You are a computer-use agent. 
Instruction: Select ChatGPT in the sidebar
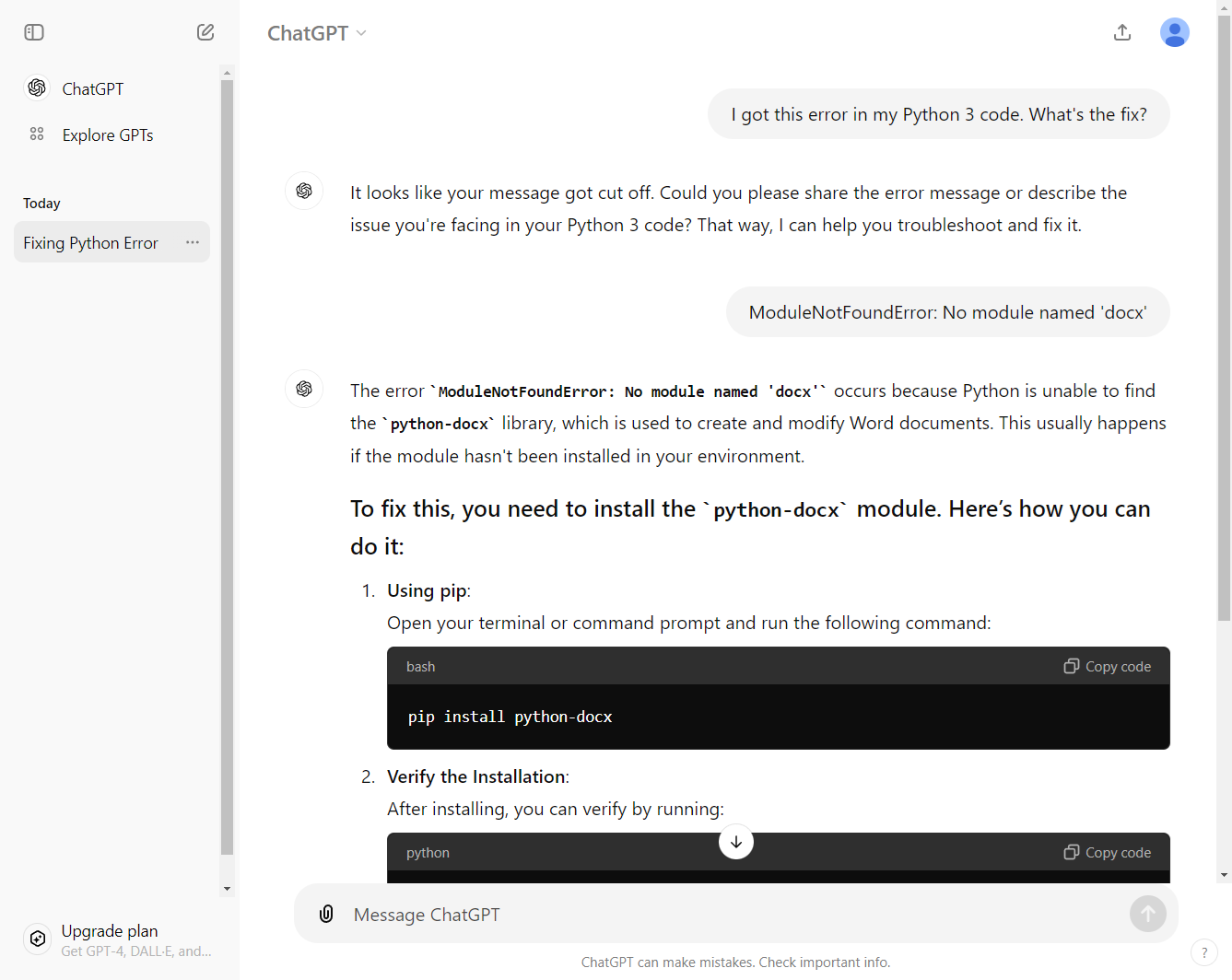(x=92, y=89)
